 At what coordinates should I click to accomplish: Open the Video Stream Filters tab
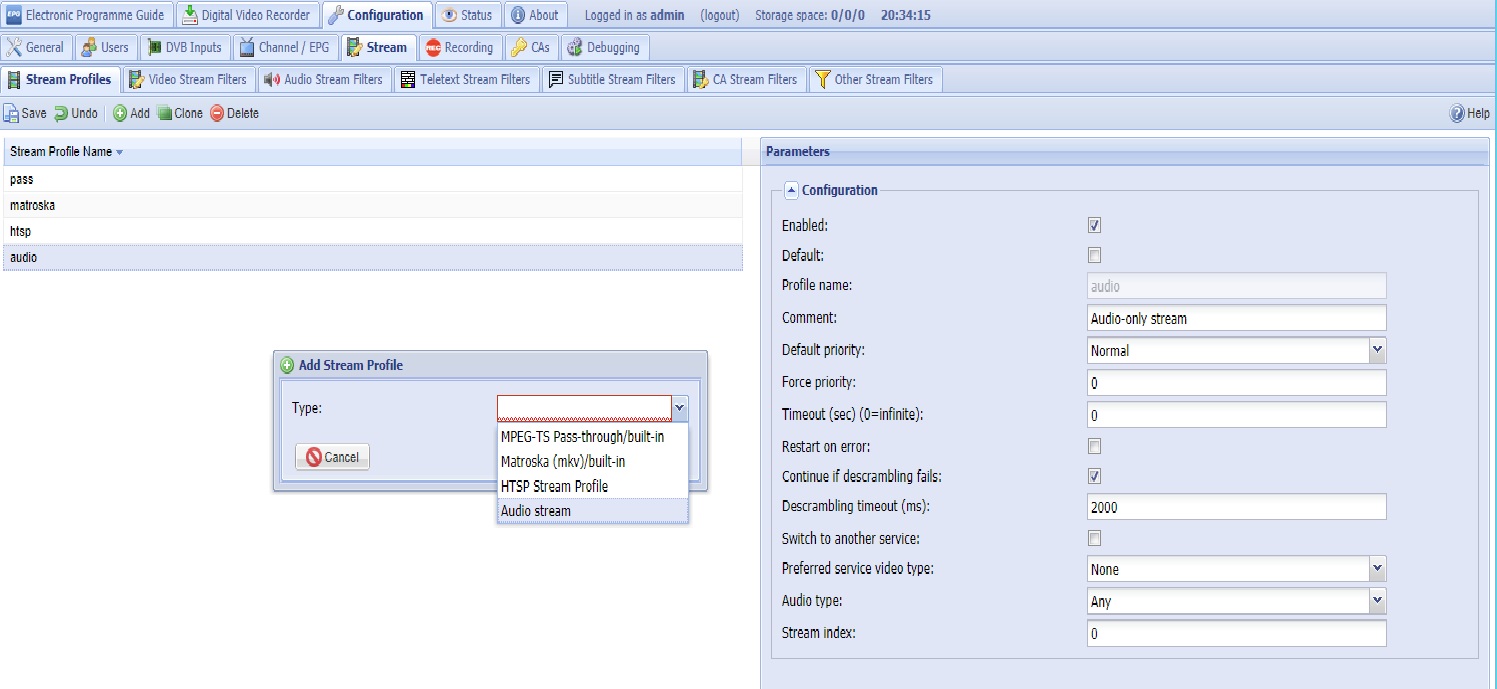(x=188, y=79)
